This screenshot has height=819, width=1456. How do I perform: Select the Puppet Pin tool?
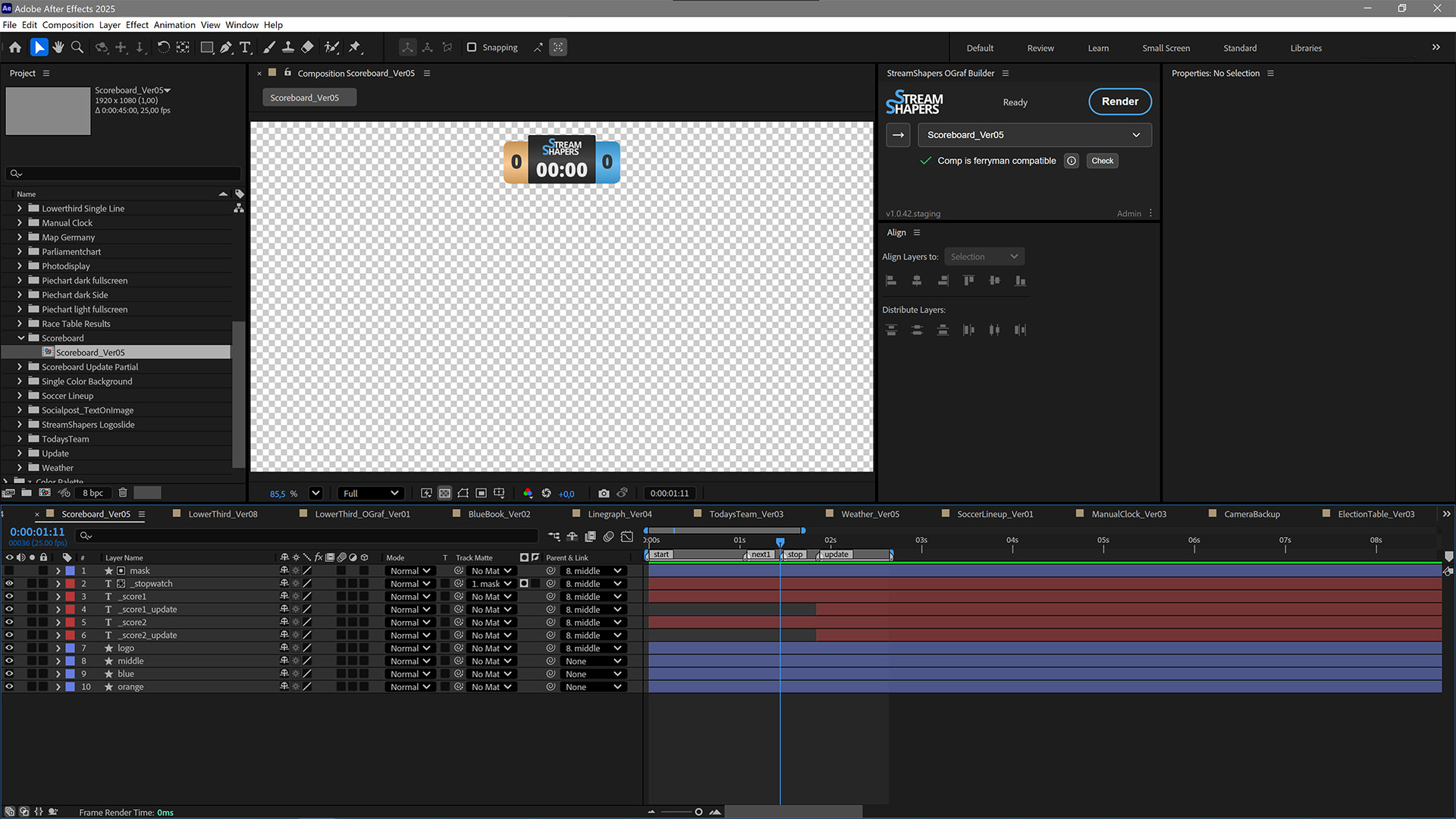(x=354, y=47)
